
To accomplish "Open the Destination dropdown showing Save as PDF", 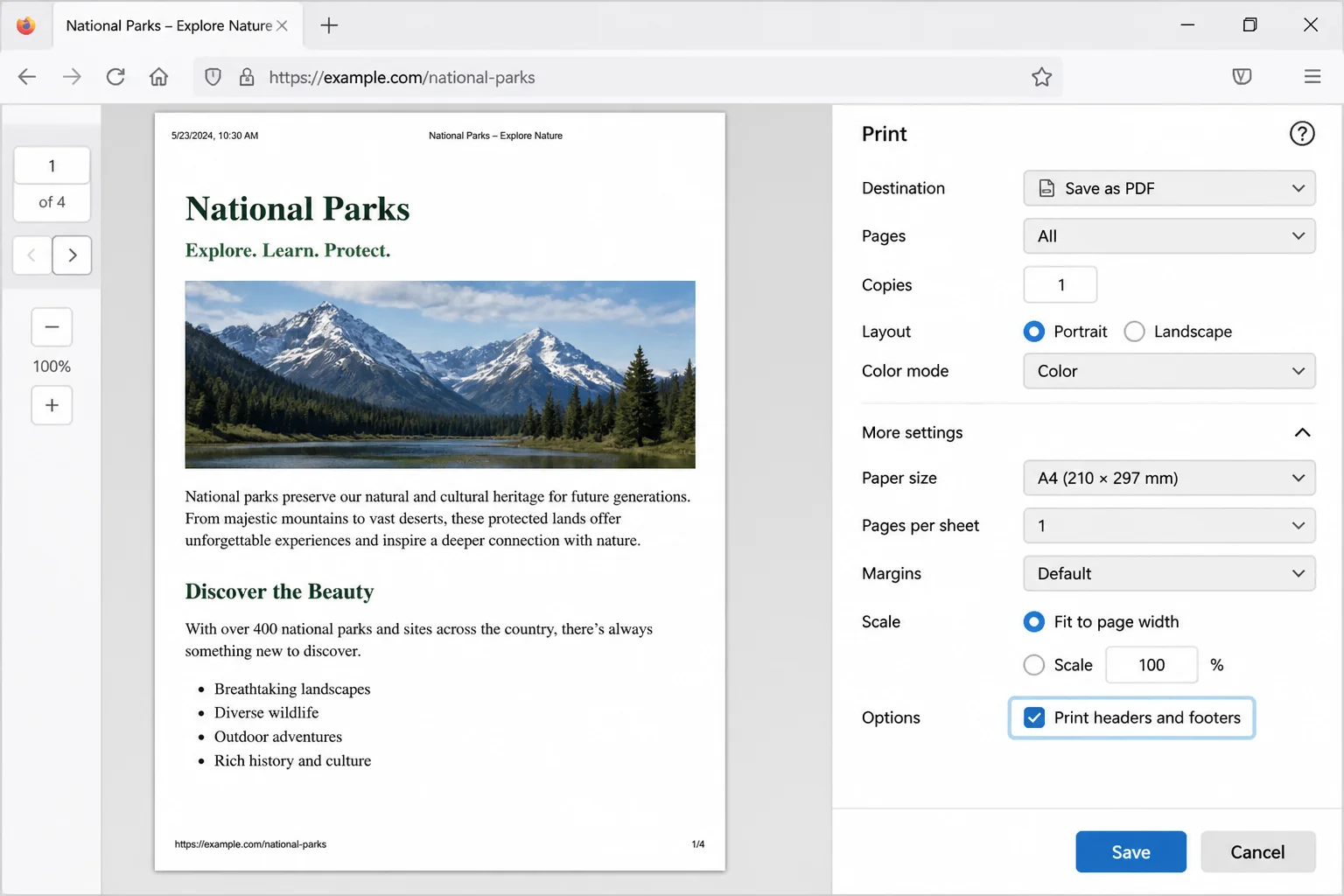I will click(x=1169, y=188).
